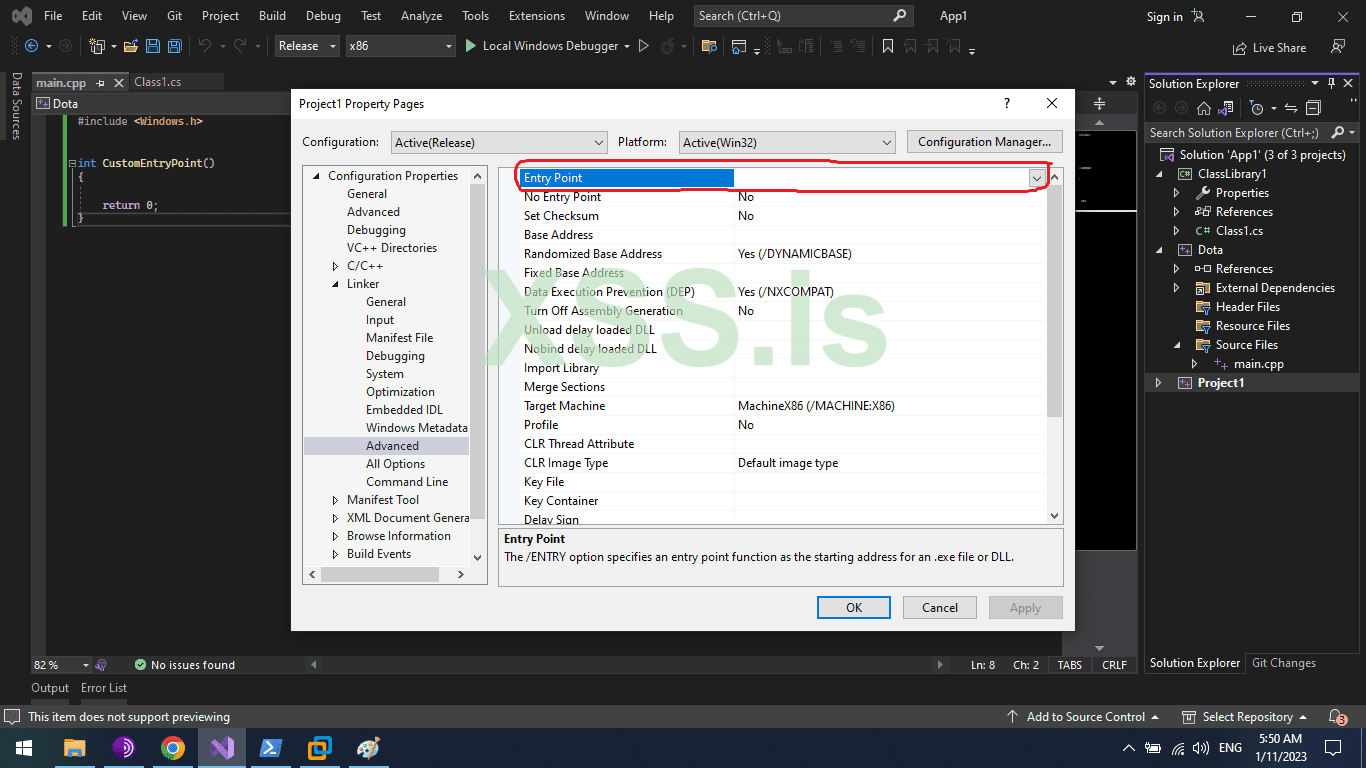
Task: Click the Live Share icon
Action: (x=1242, y=47)
